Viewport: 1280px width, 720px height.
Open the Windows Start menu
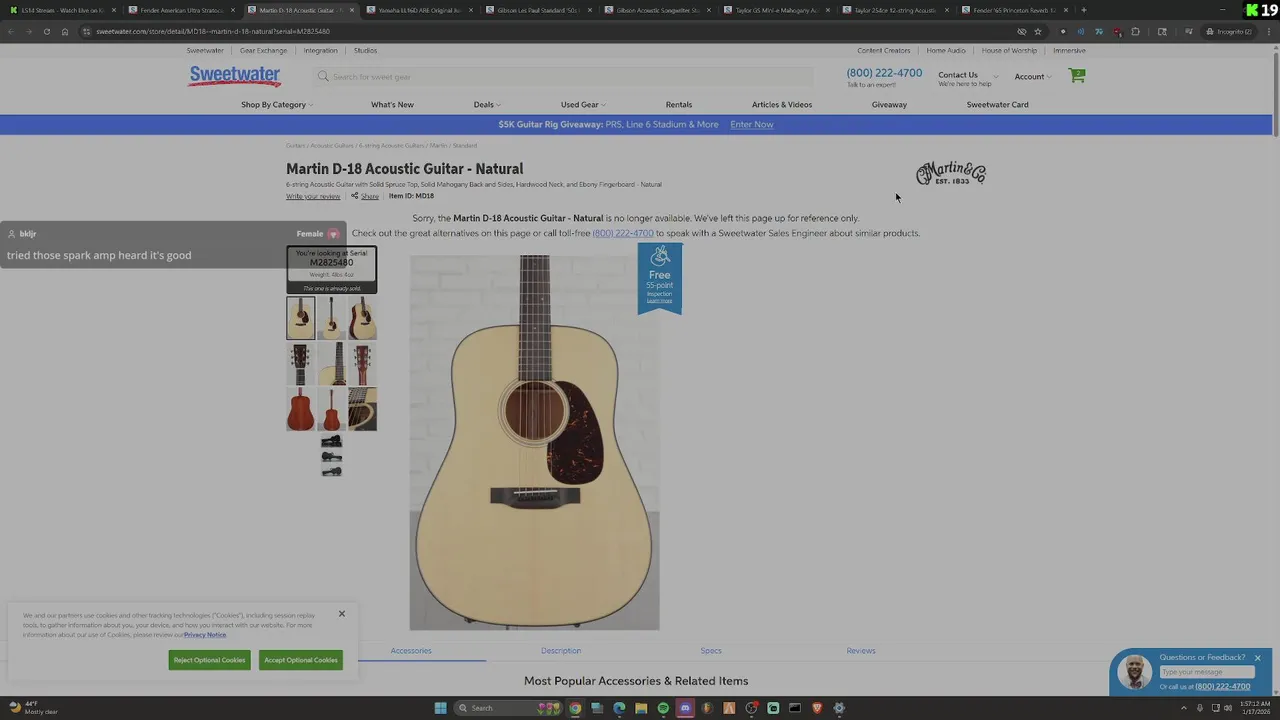(440, 708)
